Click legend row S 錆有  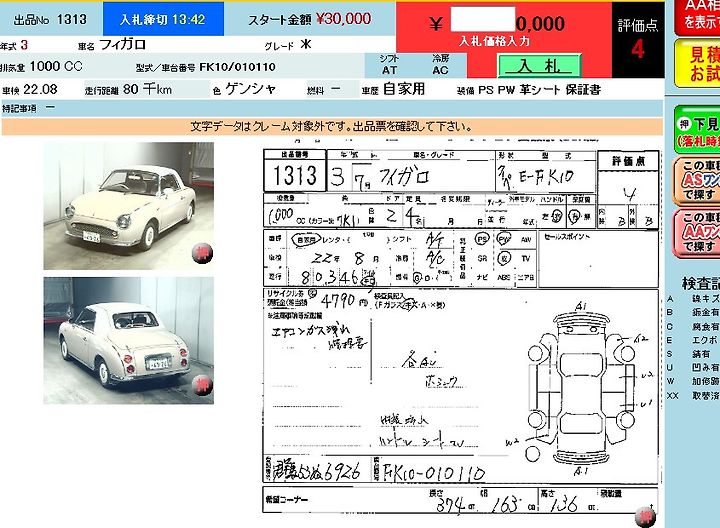[693, 354]
